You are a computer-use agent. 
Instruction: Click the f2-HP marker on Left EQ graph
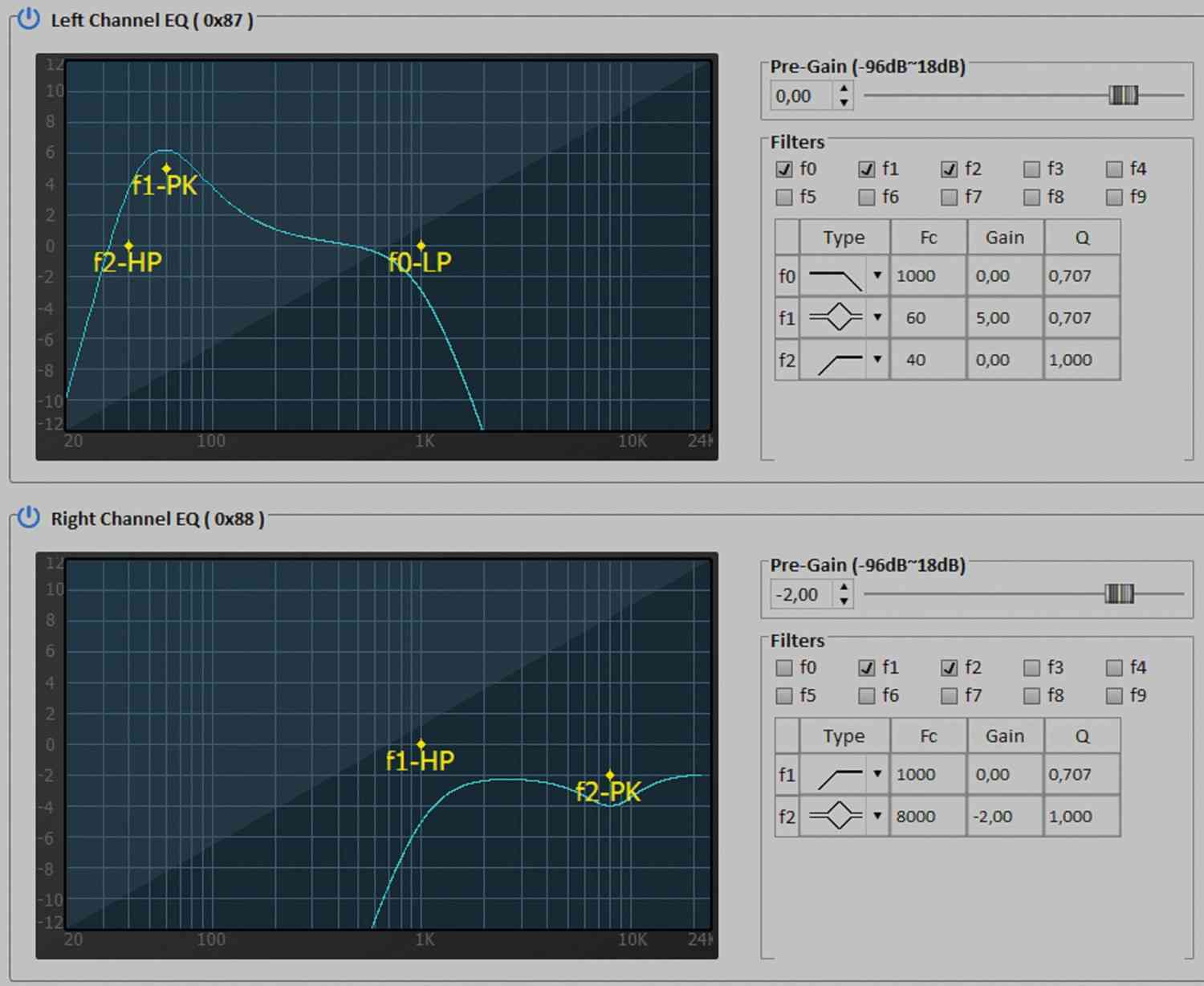pyautogui.click(x=128, y=246)
